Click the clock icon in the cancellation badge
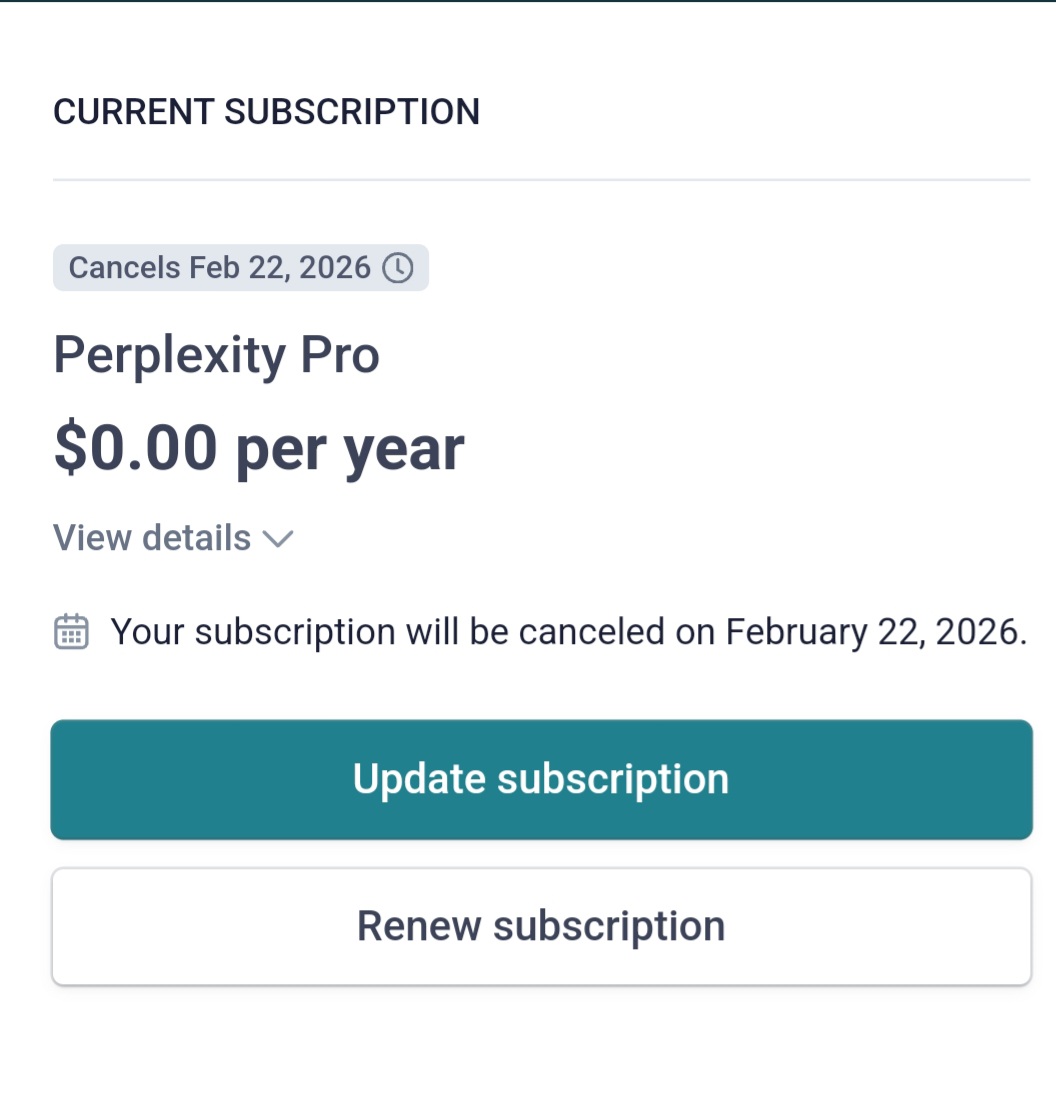The image size is (1056, 1118). coord(398,268)
